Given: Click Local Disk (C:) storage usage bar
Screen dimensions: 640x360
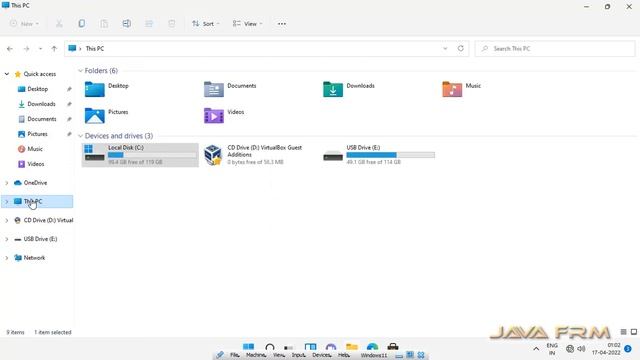Looking at the screenshot, I should (x=152, y=155).
